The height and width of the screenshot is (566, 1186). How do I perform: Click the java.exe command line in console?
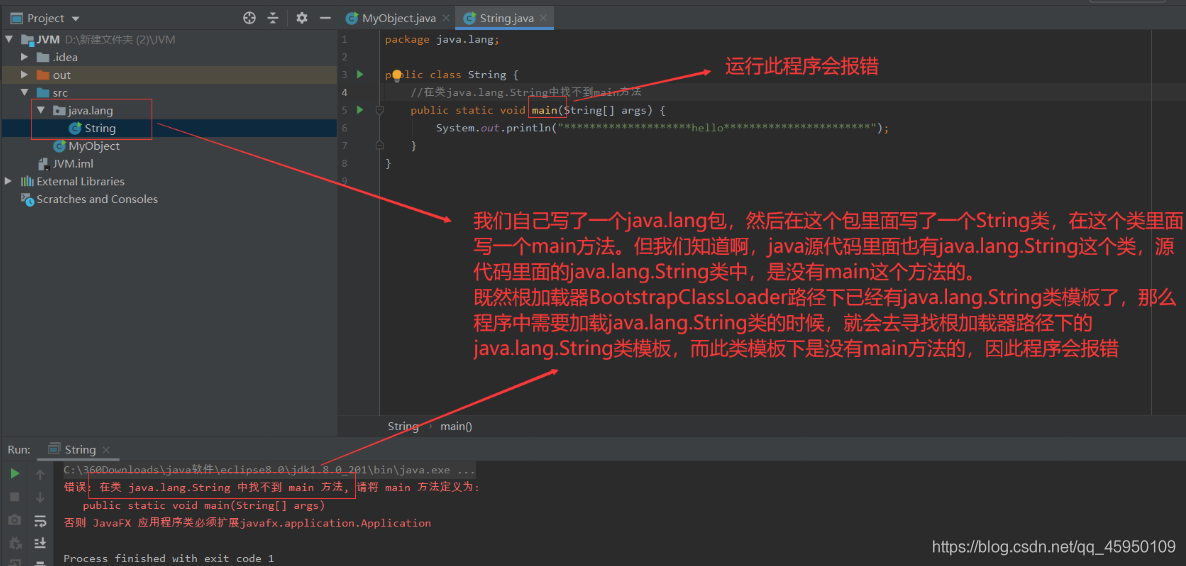point(269,470)
